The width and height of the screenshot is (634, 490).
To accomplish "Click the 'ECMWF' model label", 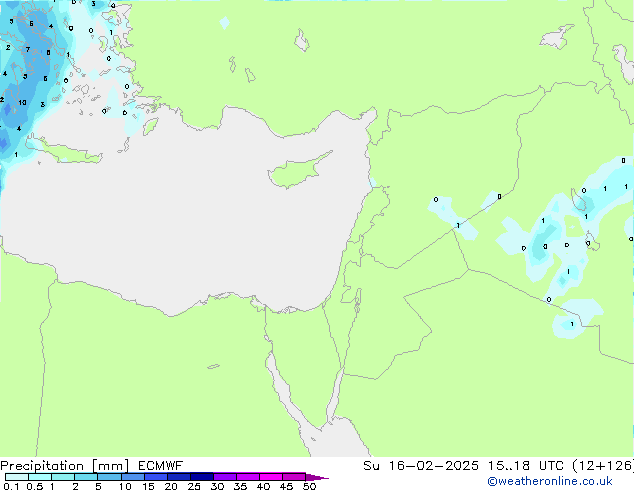I will (161, 466).
